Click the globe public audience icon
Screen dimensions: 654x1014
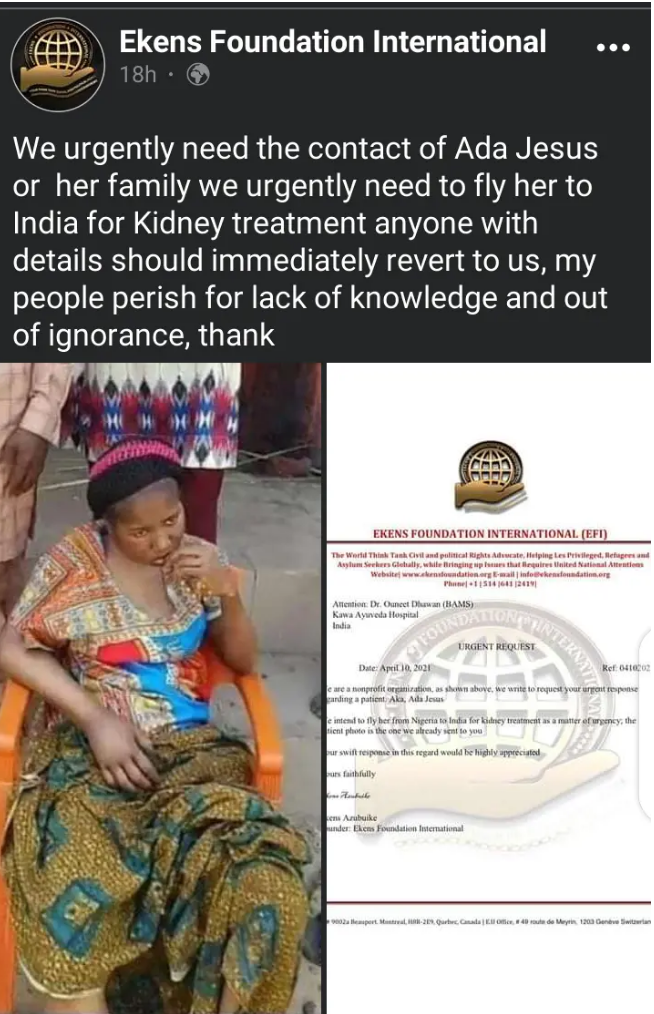pyautogui.click(x=198, y=74)
